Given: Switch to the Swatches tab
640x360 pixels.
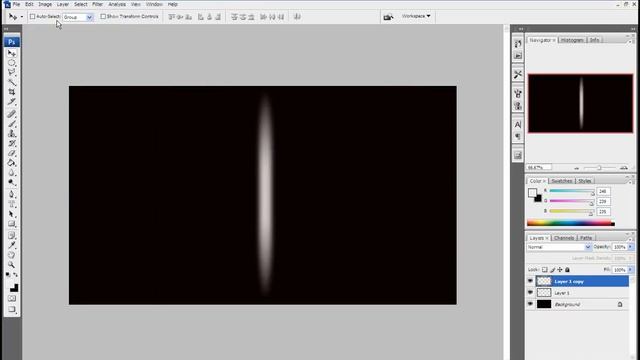Looking at the screenshot, I should pos(562,181).
